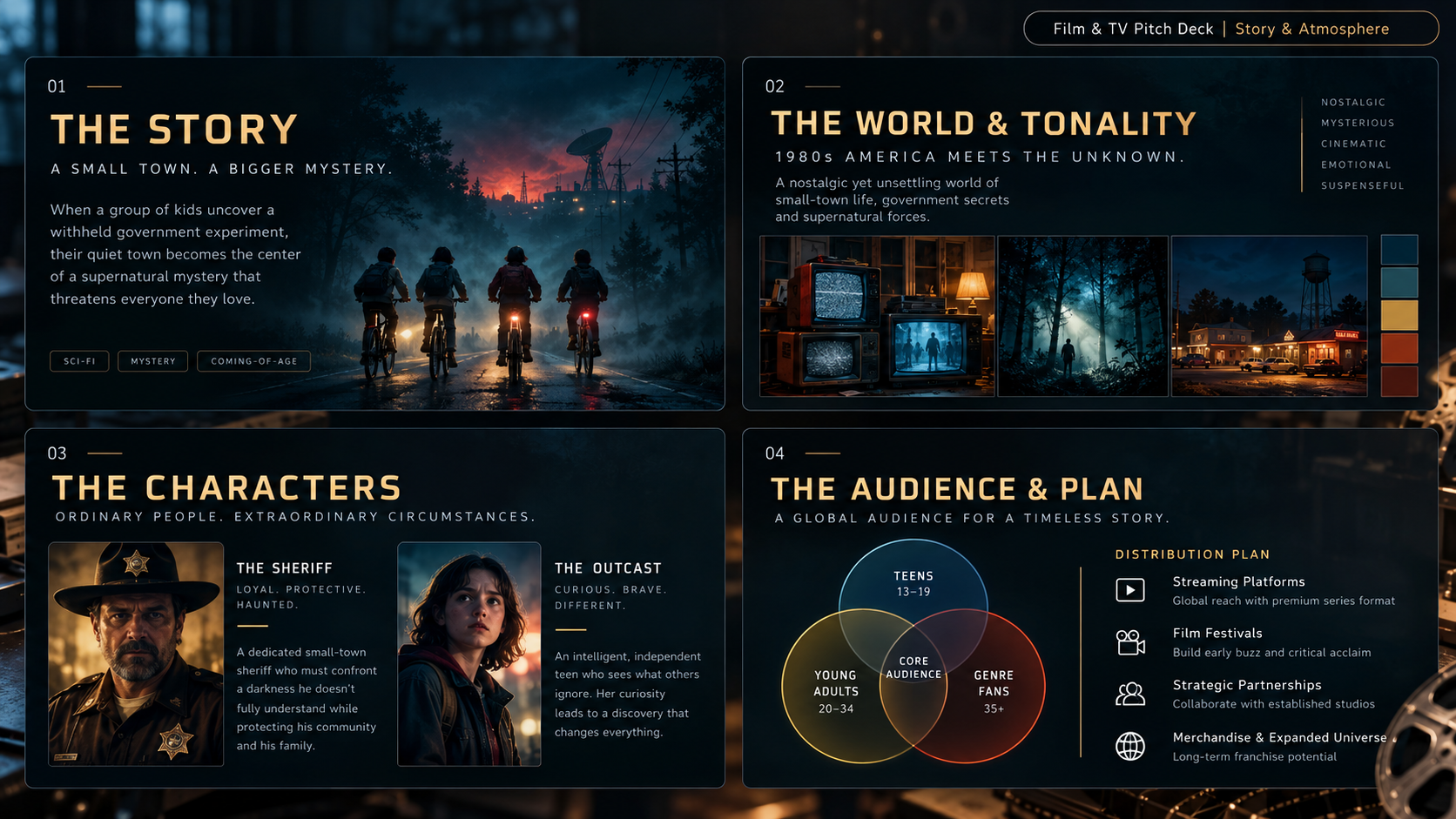Select "Story & Atmosphere" in the header

pyautogui.click(x=1312, y=29)
